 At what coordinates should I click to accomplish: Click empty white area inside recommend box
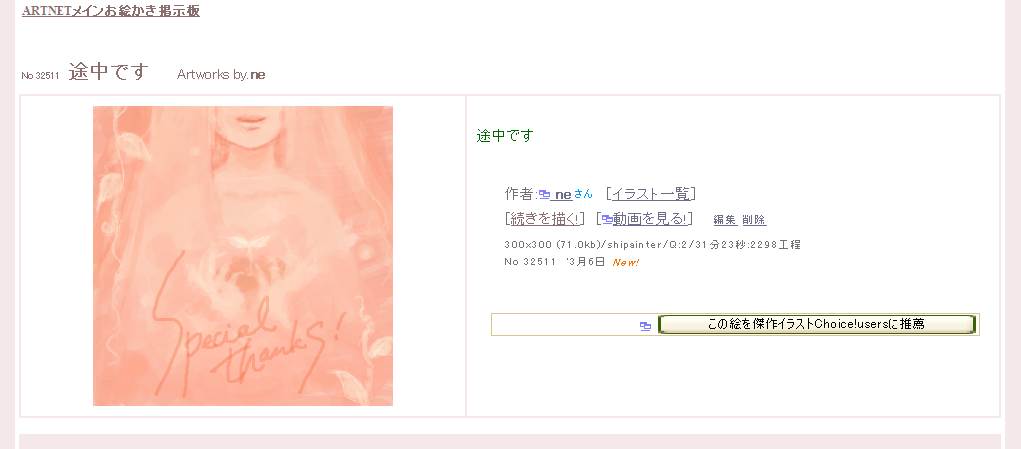(565, 325)
